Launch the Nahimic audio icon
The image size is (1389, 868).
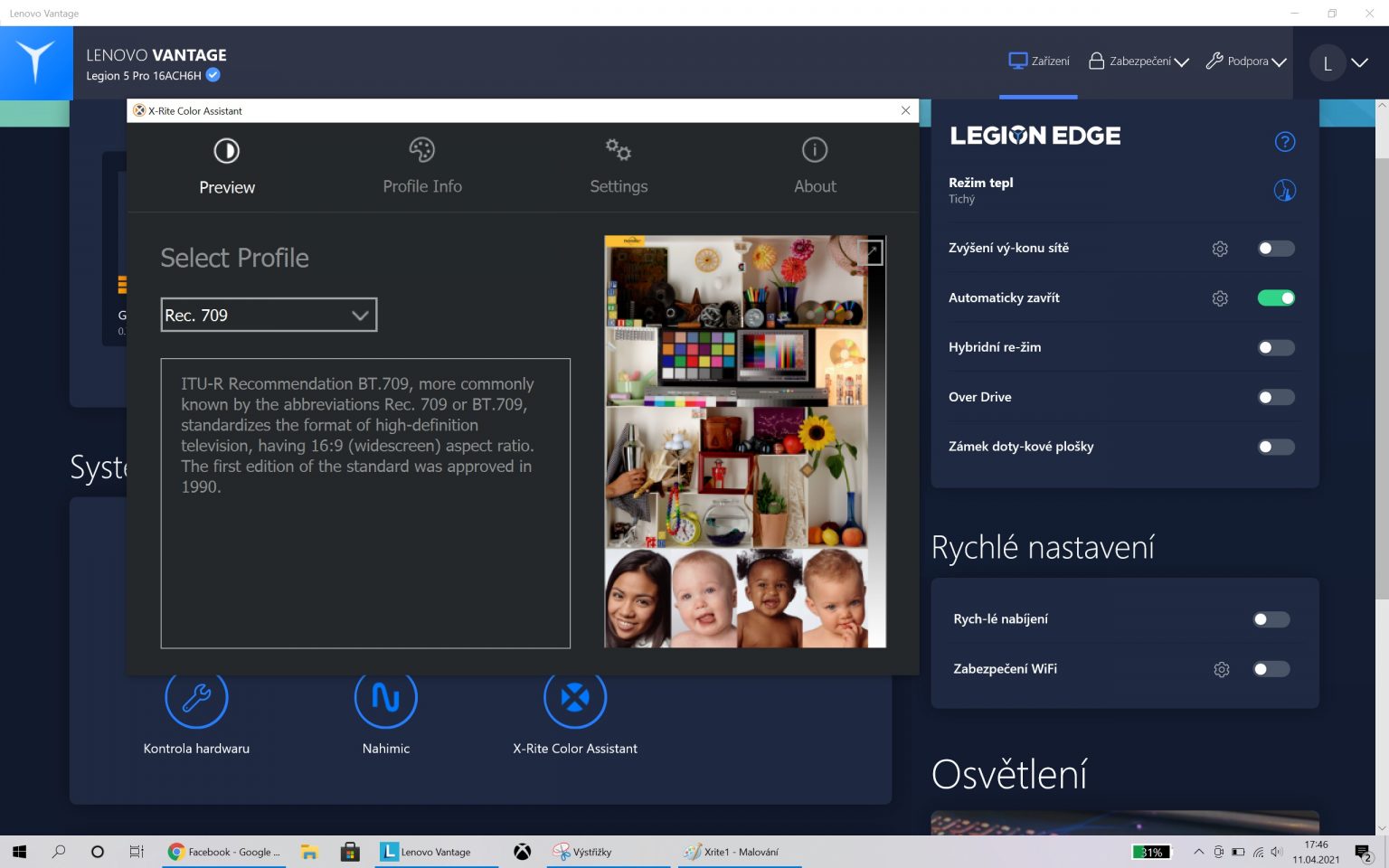tap(386, 698)
